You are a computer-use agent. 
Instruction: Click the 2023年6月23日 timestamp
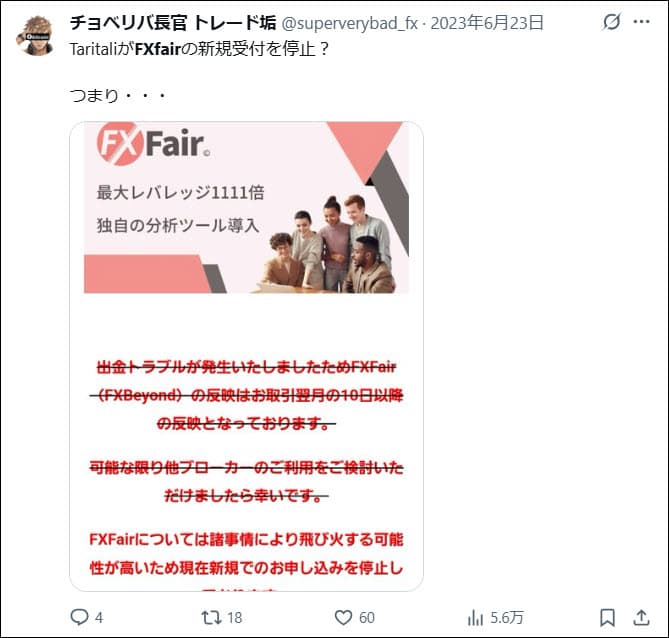tap(487, 23)
